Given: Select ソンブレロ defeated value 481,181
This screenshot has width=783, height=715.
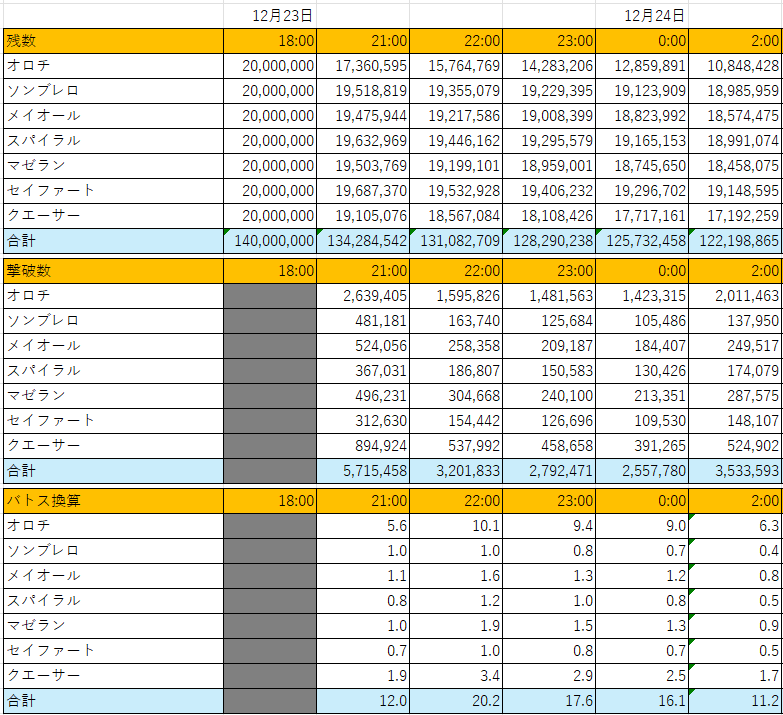Looking at the screenshot, I should pyautogui.click(x=363, y=321).
